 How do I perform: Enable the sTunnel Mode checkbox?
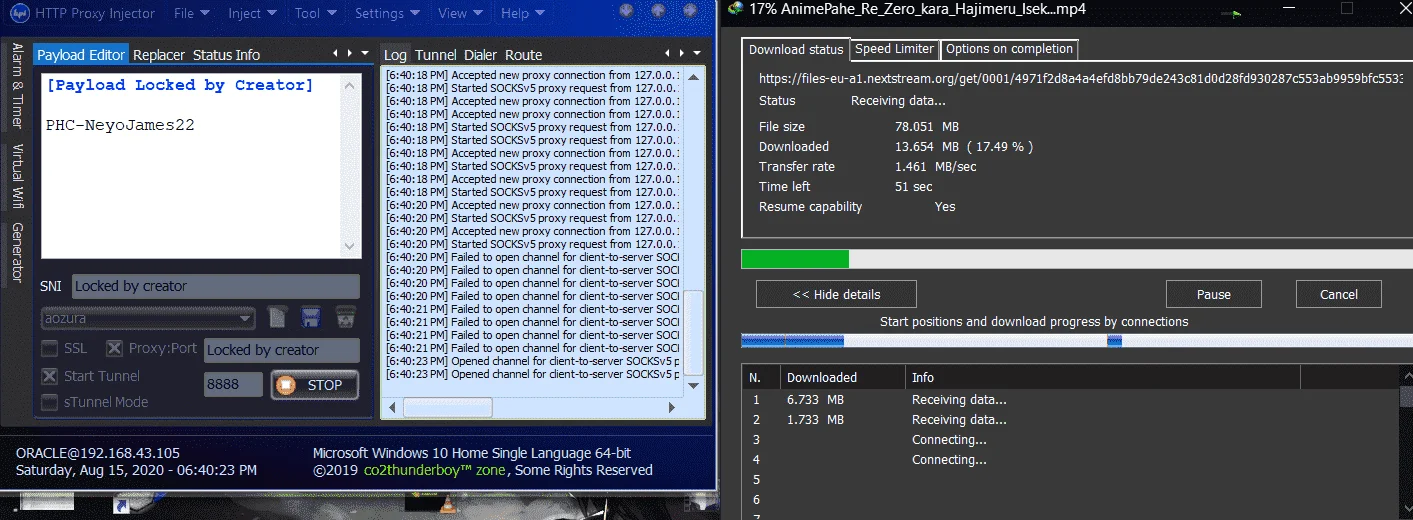[49, 402]
